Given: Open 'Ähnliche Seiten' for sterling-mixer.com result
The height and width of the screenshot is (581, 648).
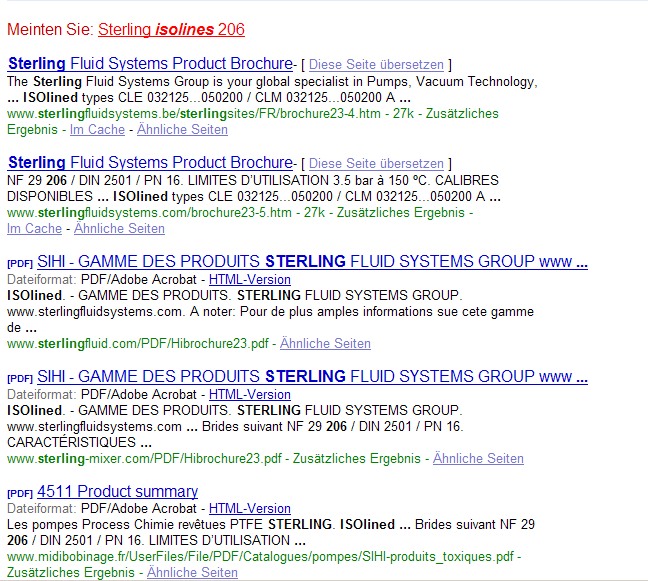Looking at the screenshot, I should click(478, 458).
